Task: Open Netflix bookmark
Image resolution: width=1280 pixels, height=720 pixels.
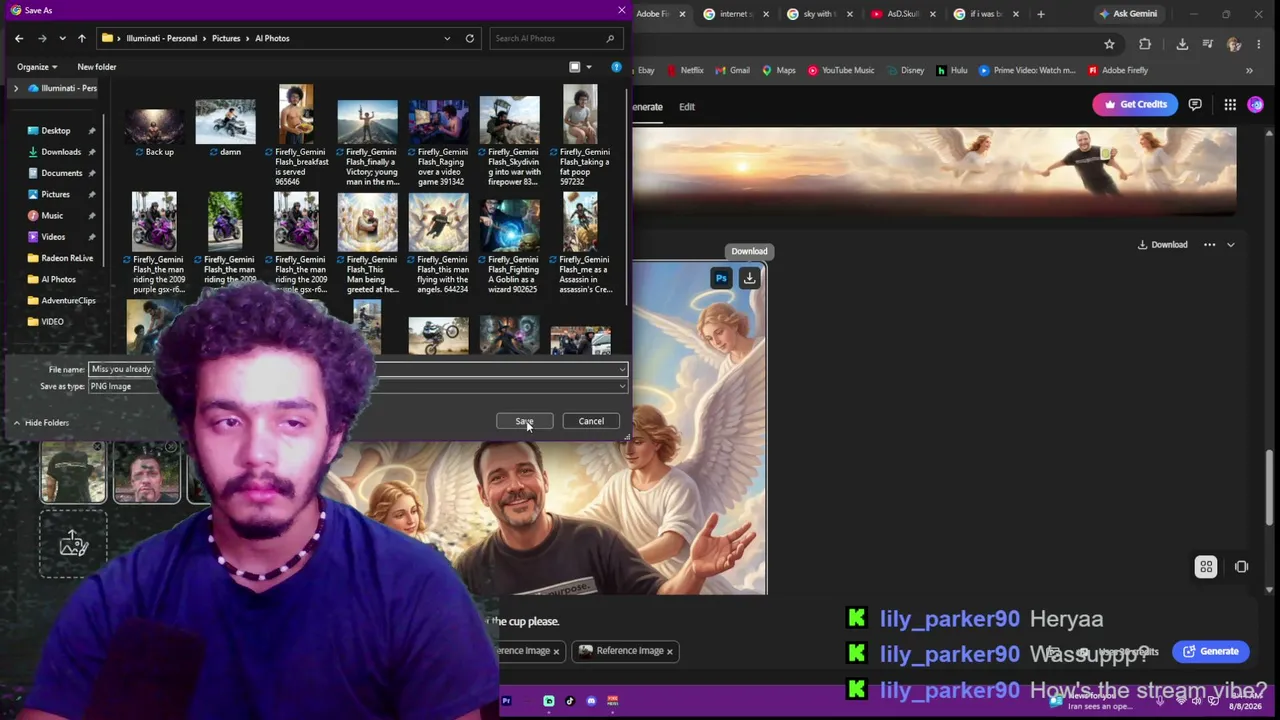Action: pos(686,70)
